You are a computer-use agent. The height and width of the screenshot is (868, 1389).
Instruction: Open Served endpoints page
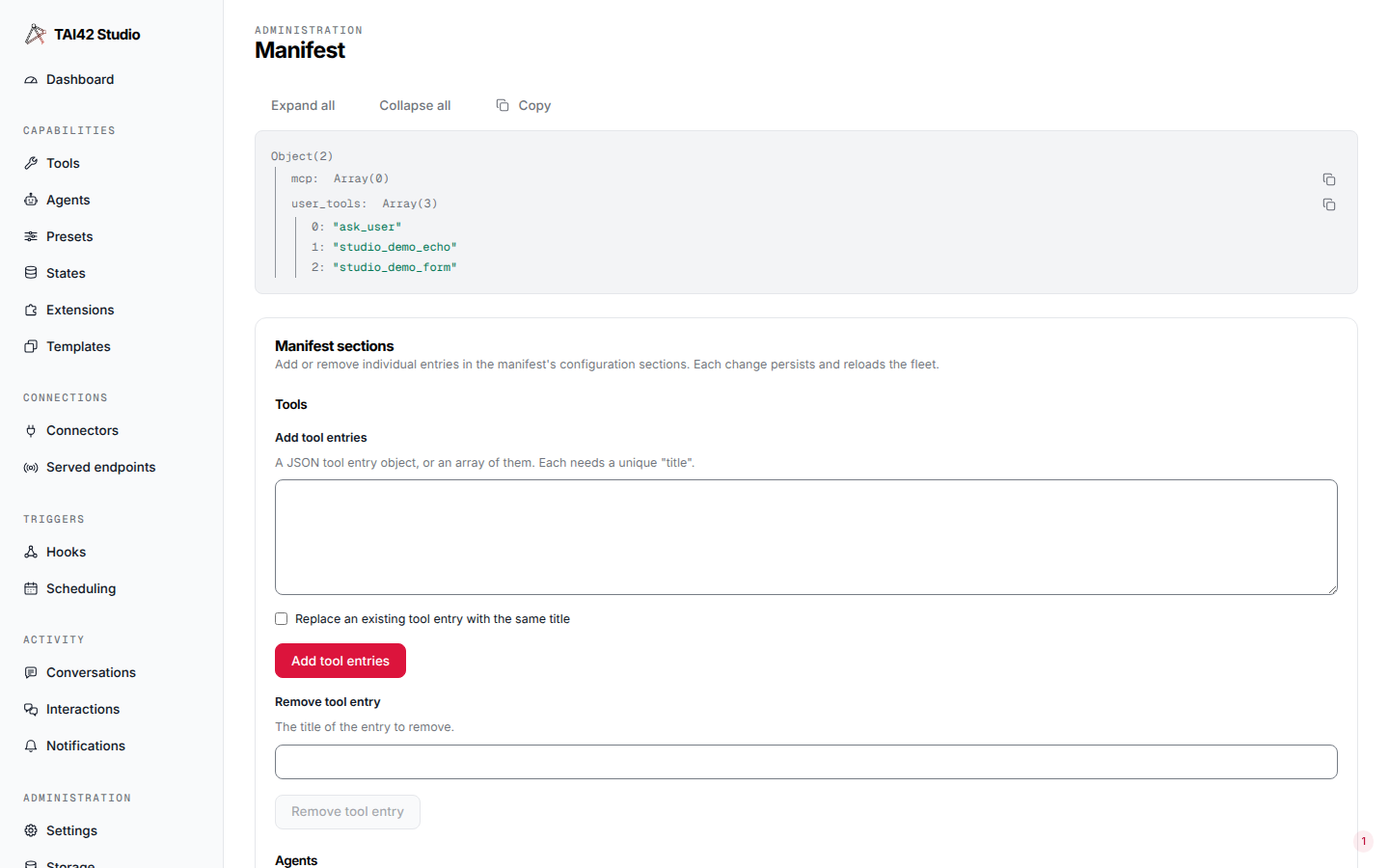pyautogui.click(x=100, y=467)
